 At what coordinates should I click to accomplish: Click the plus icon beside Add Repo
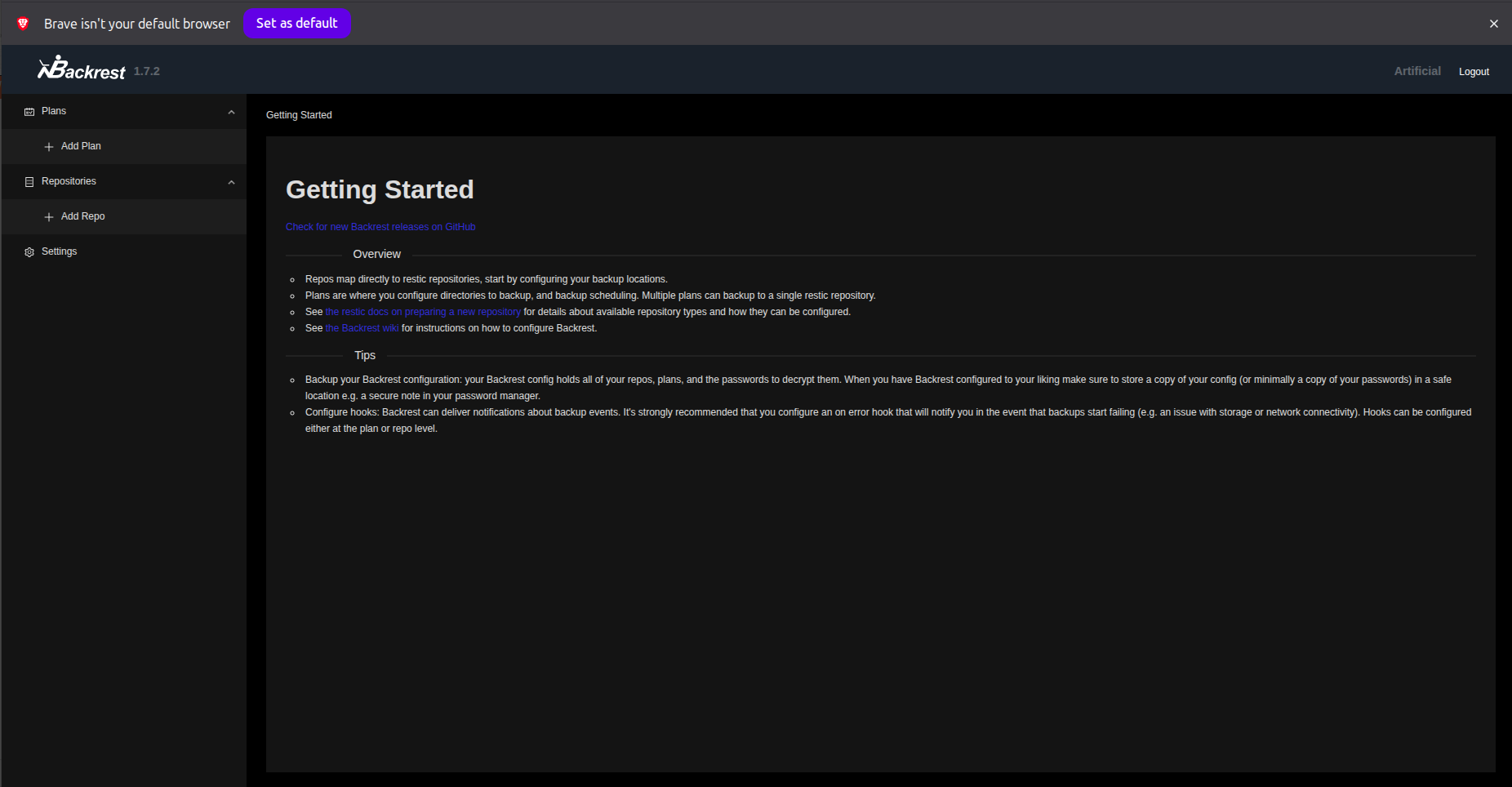tap(49, 217)
